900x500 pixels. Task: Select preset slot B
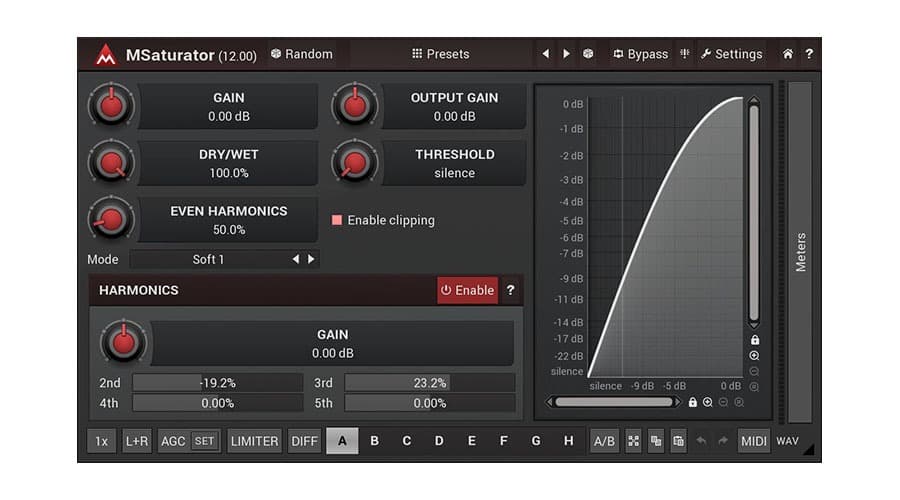[374, 441]
